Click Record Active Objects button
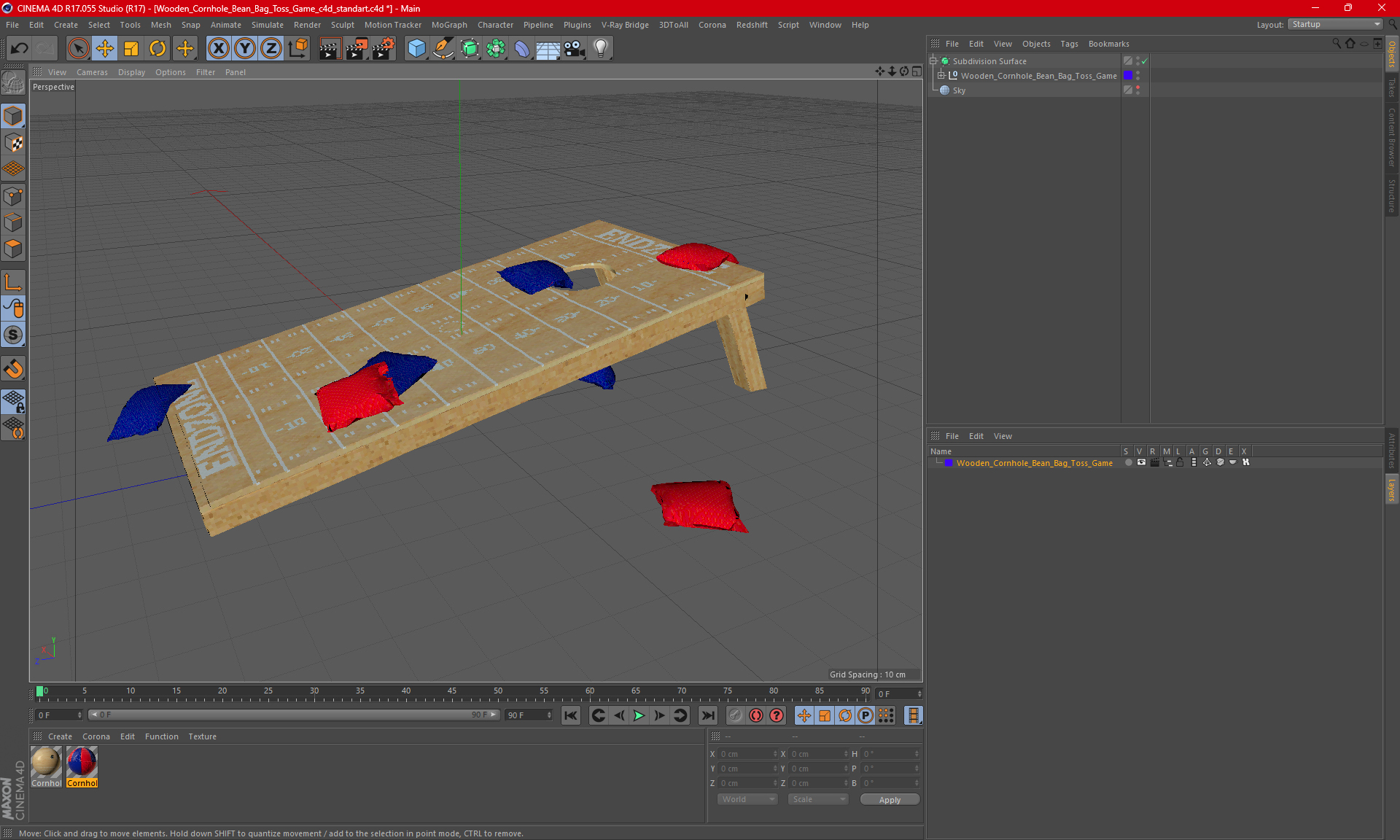 coord(736,715)
